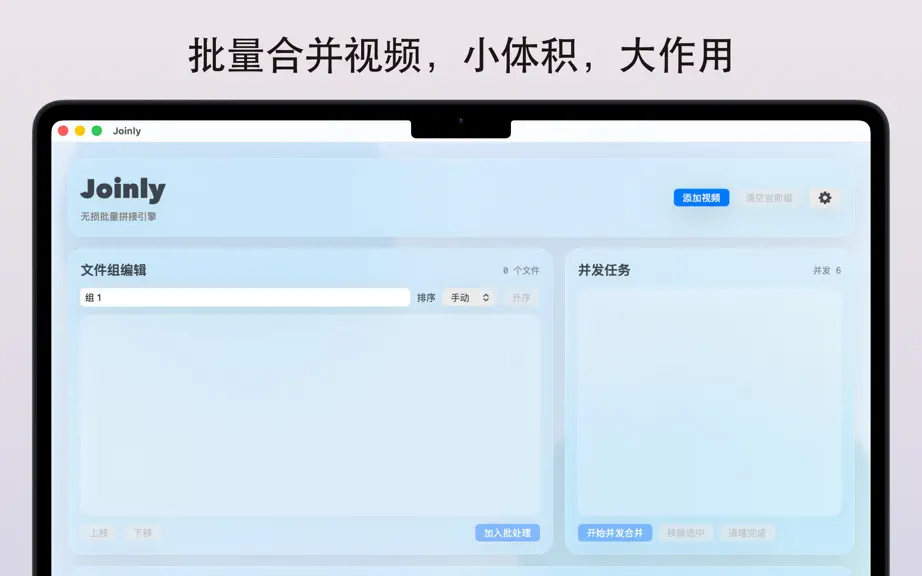The width and height of the screenshot is (922, 576).
Task: Click the 并发任务 panel heading
Action: [x=604, y=270]
